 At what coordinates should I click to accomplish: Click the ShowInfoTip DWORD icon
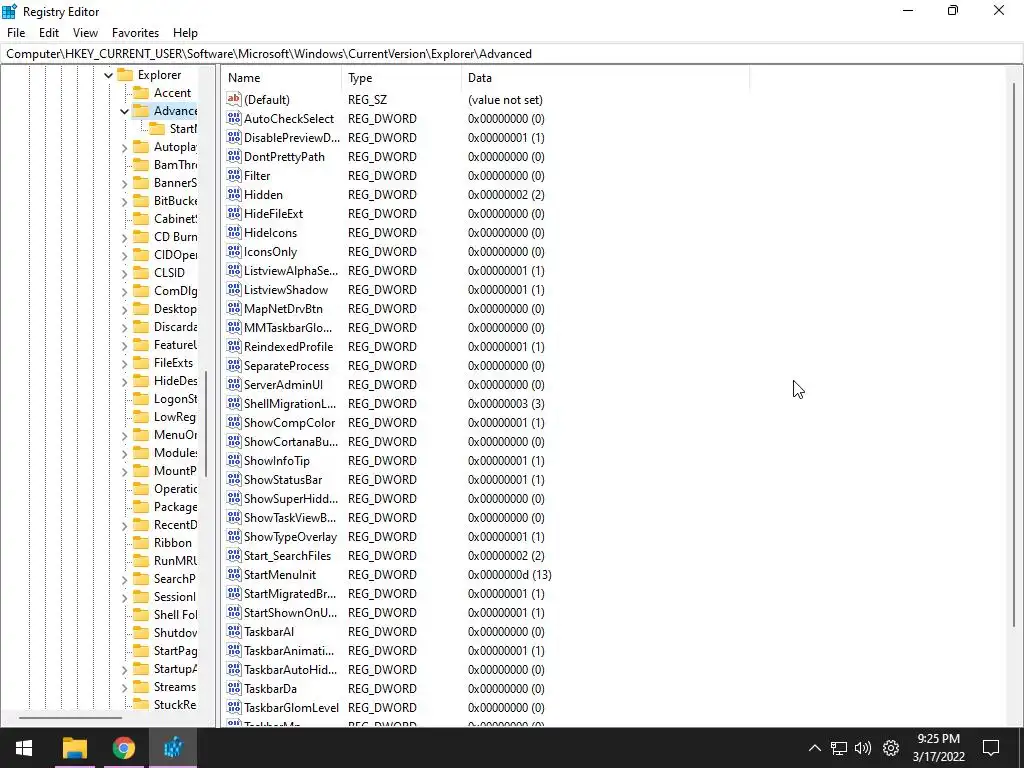coord(234,460)
